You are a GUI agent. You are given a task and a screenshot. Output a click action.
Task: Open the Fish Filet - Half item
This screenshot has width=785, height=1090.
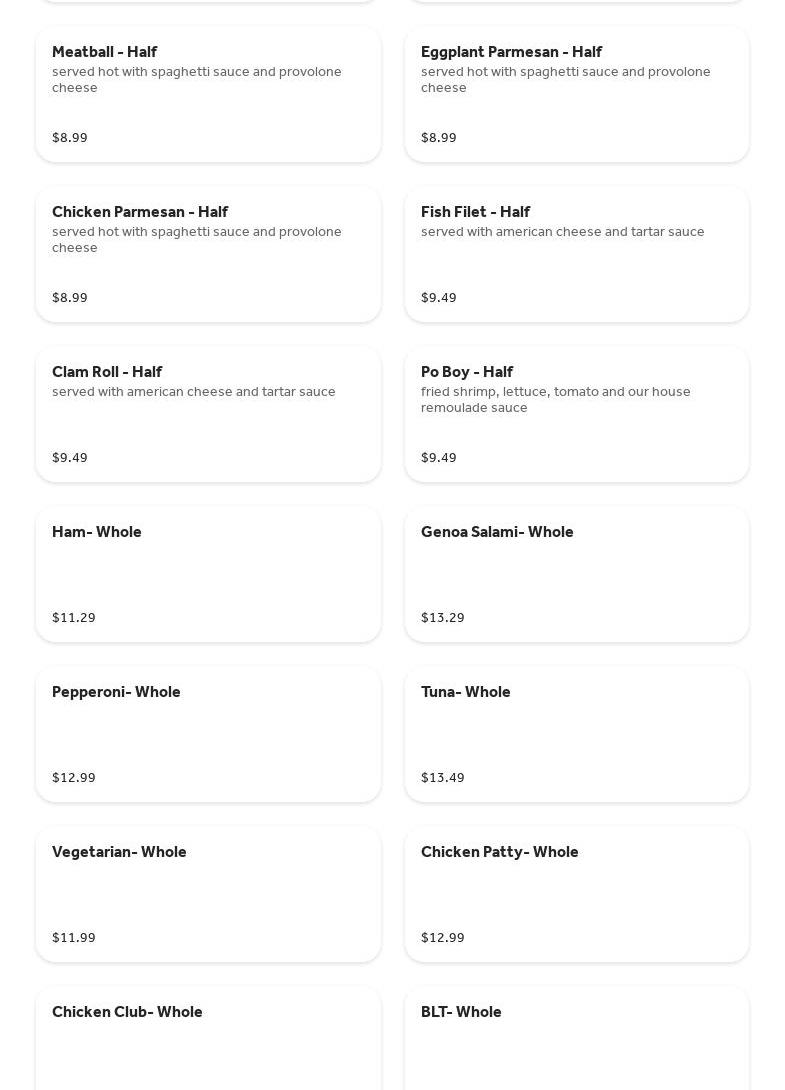576,254
